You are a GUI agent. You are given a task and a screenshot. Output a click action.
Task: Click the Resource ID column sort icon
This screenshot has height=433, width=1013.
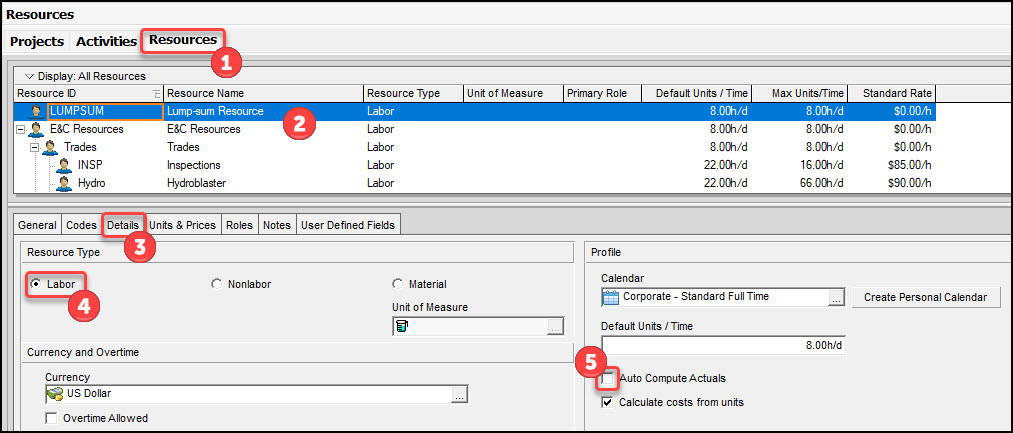click(x=157, y=94)
